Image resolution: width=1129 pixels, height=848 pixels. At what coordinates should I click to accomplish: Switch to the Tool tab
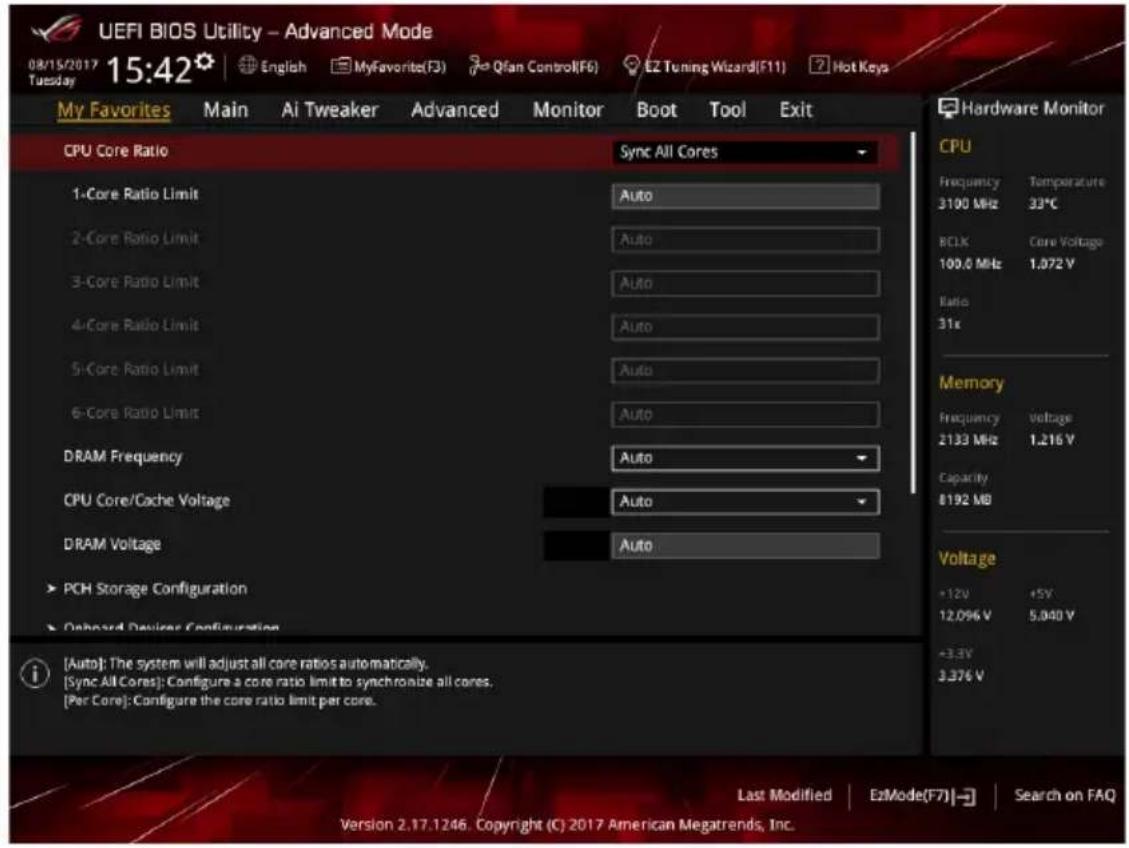727,110
